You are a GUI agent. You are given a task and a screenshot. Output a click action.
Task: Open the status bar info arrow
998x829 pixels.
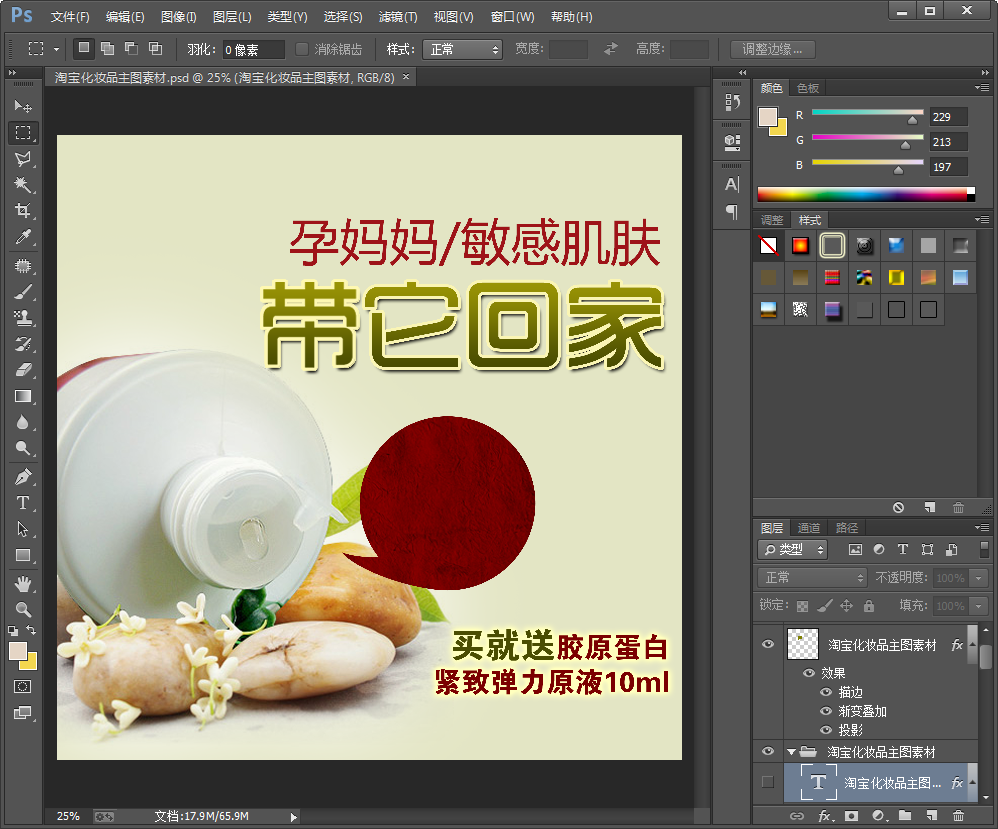coord(293,817)
